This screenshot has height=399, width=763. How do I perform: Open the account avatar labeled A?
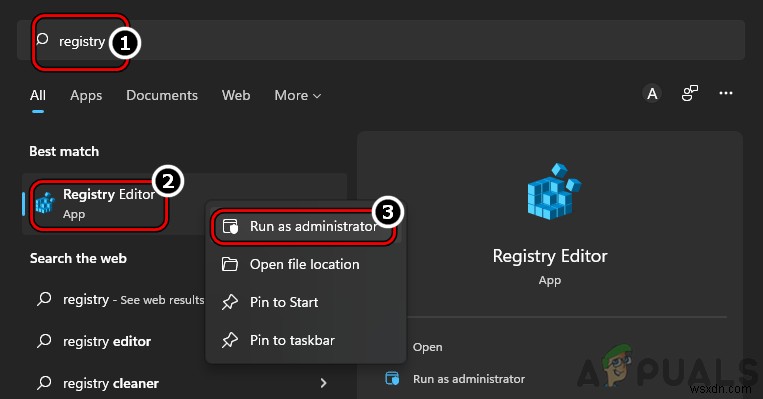point(652,93)
